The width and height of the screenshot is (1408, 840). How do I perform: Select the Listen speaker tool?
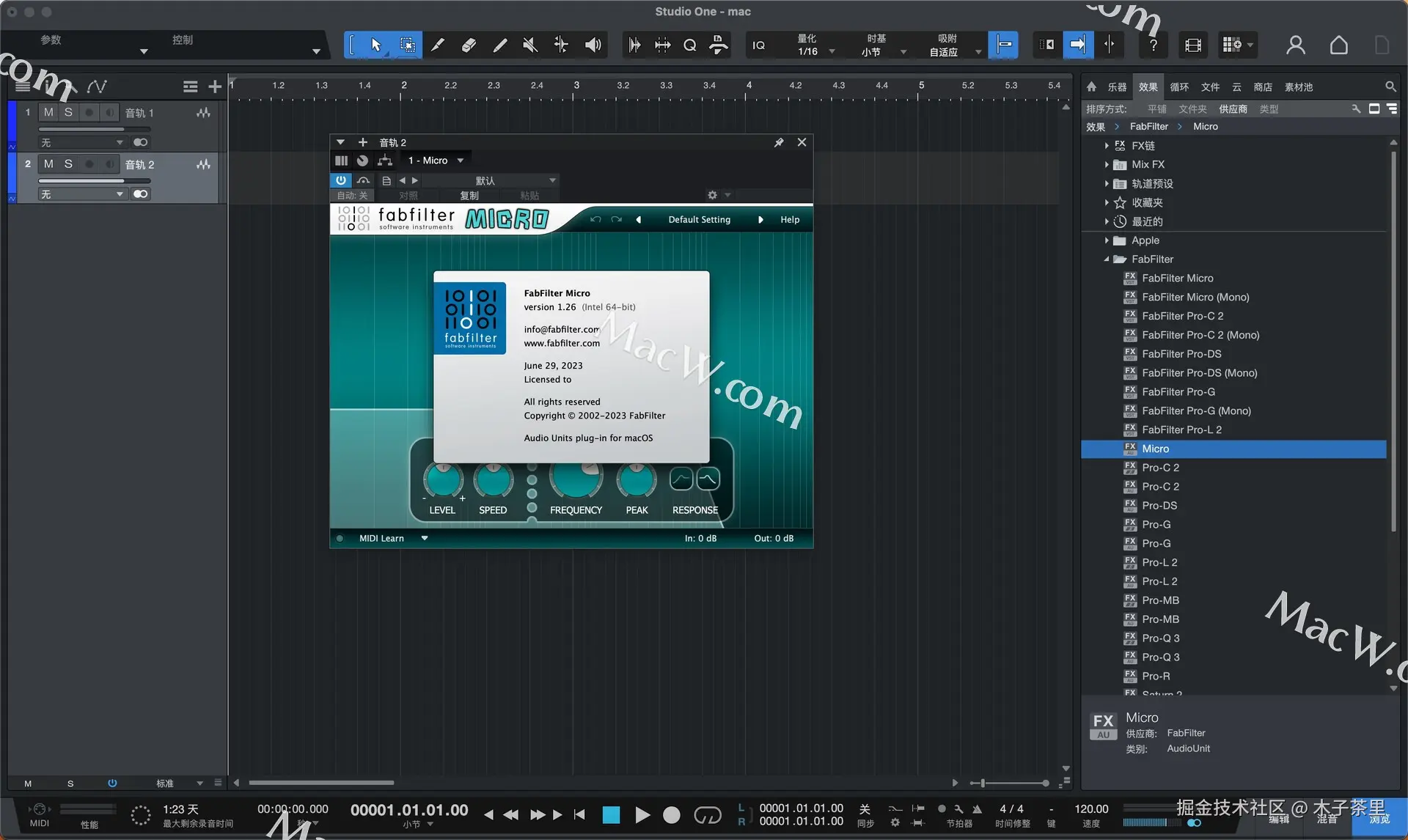pos(593,45)
